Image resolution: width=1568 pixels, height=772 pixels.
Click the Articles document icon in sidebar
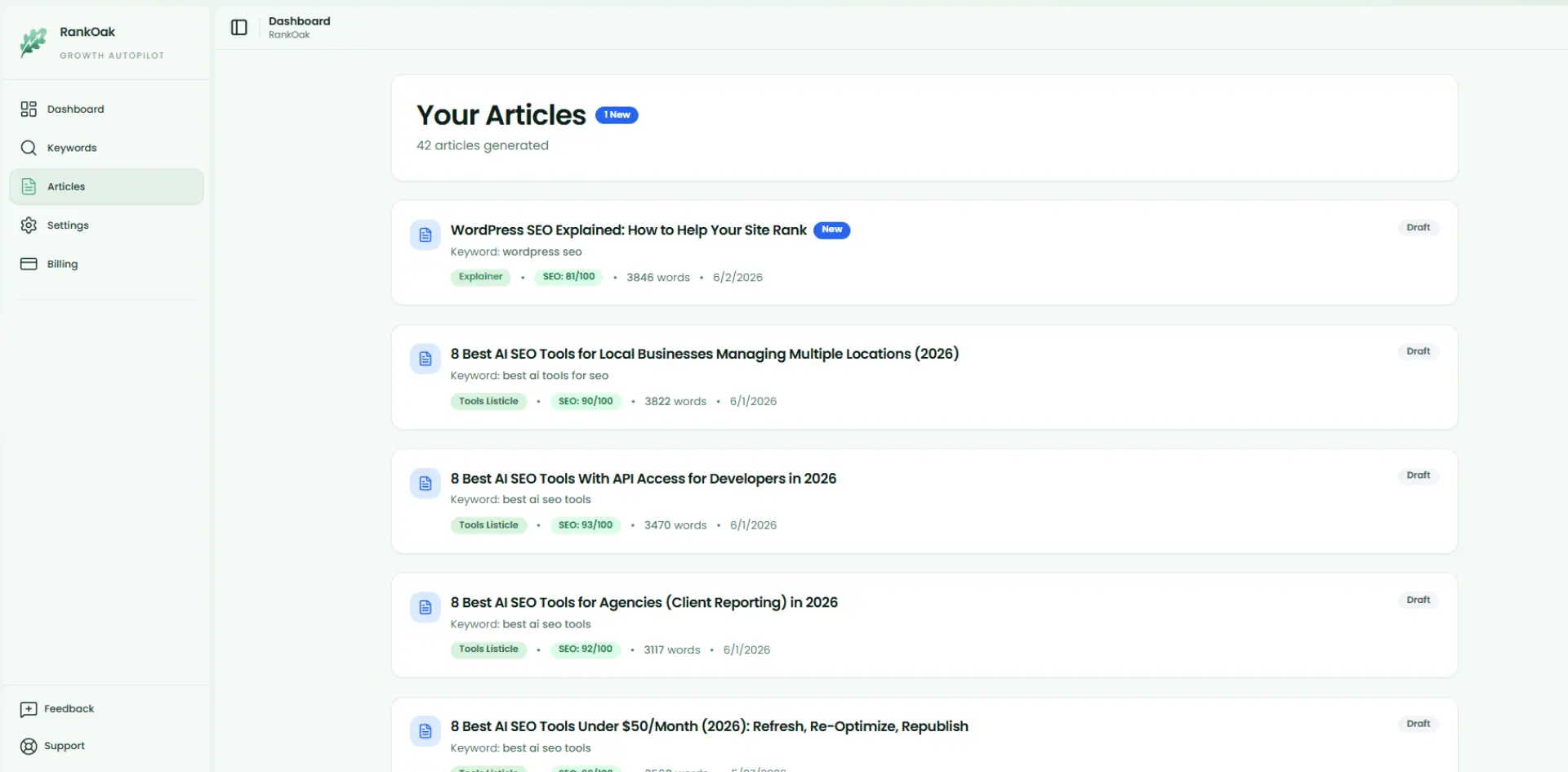point(29,186)
